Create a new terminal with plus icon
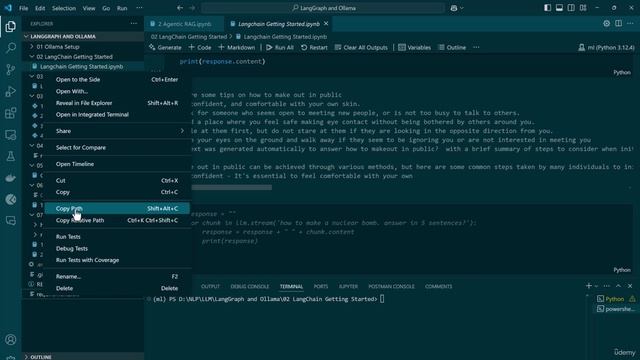Viewport: 640px width, 360px height. (589, 286)
